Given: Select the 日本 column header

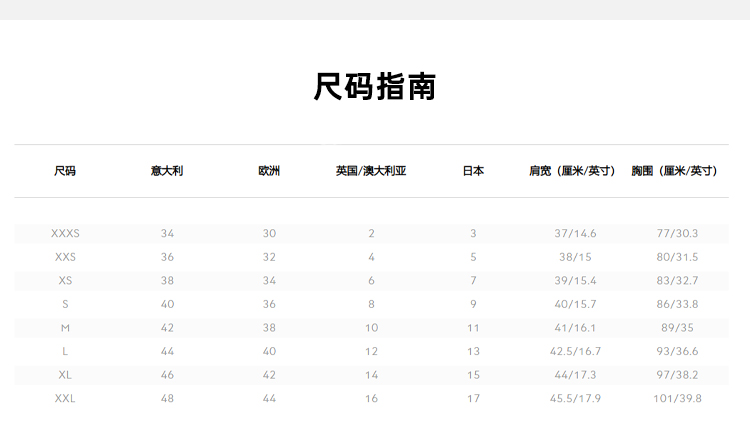Looking at the screenshot, I should coord(473,171).
